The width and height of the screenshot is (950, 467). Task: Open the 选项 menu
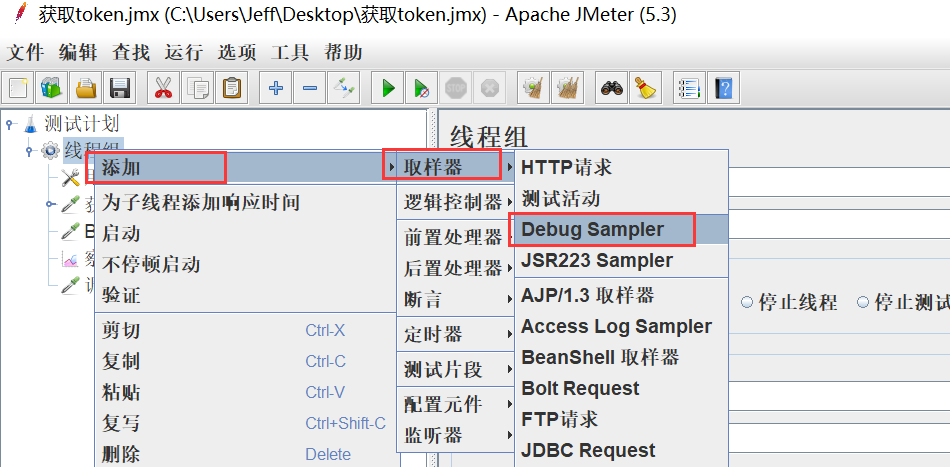click(237, 53)
